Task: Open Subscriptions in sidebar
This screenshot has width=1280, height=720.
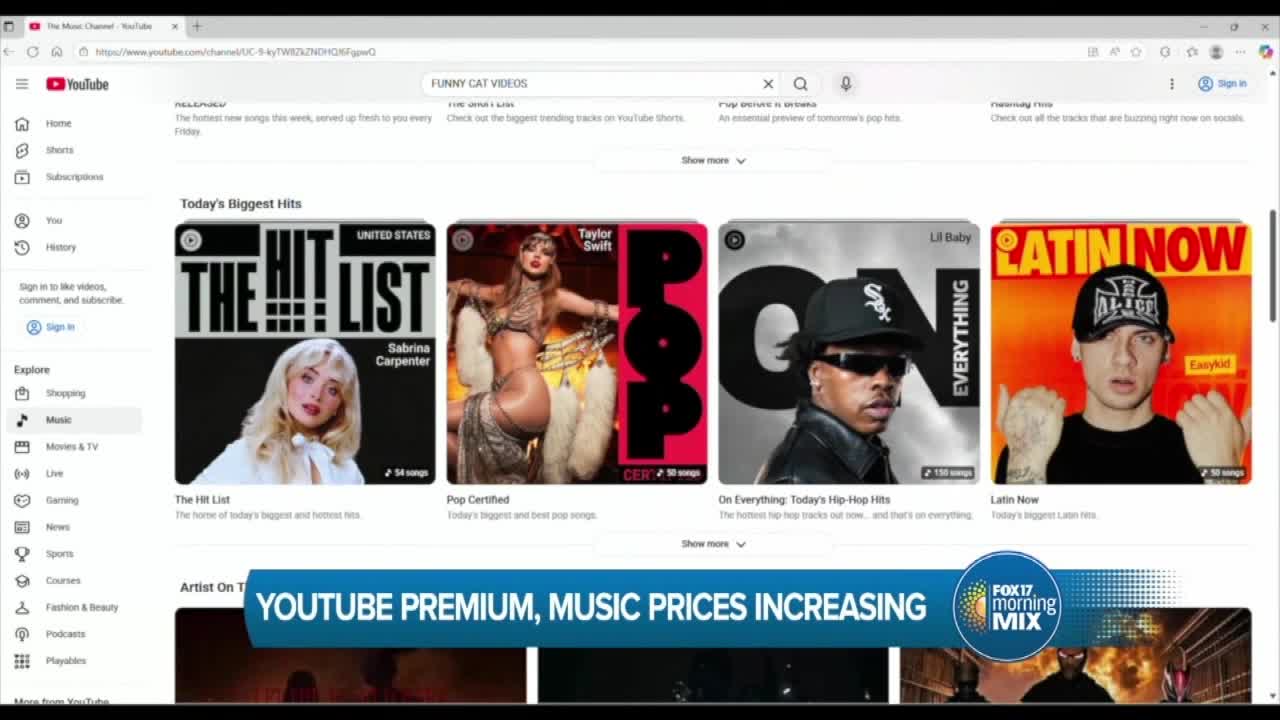Action: tap(74, 177)
